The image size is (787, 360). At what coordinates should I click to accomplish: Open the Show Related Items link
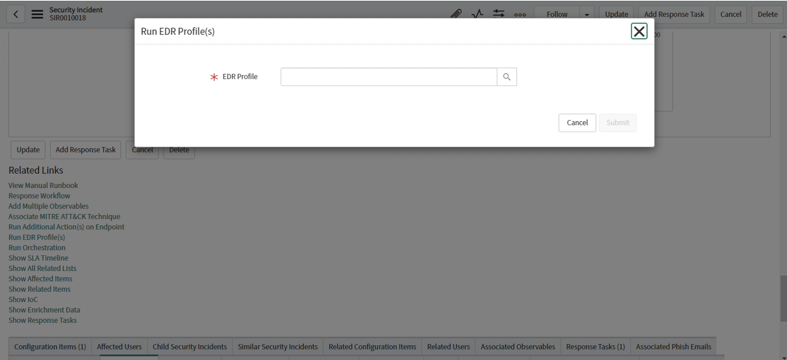39,289
